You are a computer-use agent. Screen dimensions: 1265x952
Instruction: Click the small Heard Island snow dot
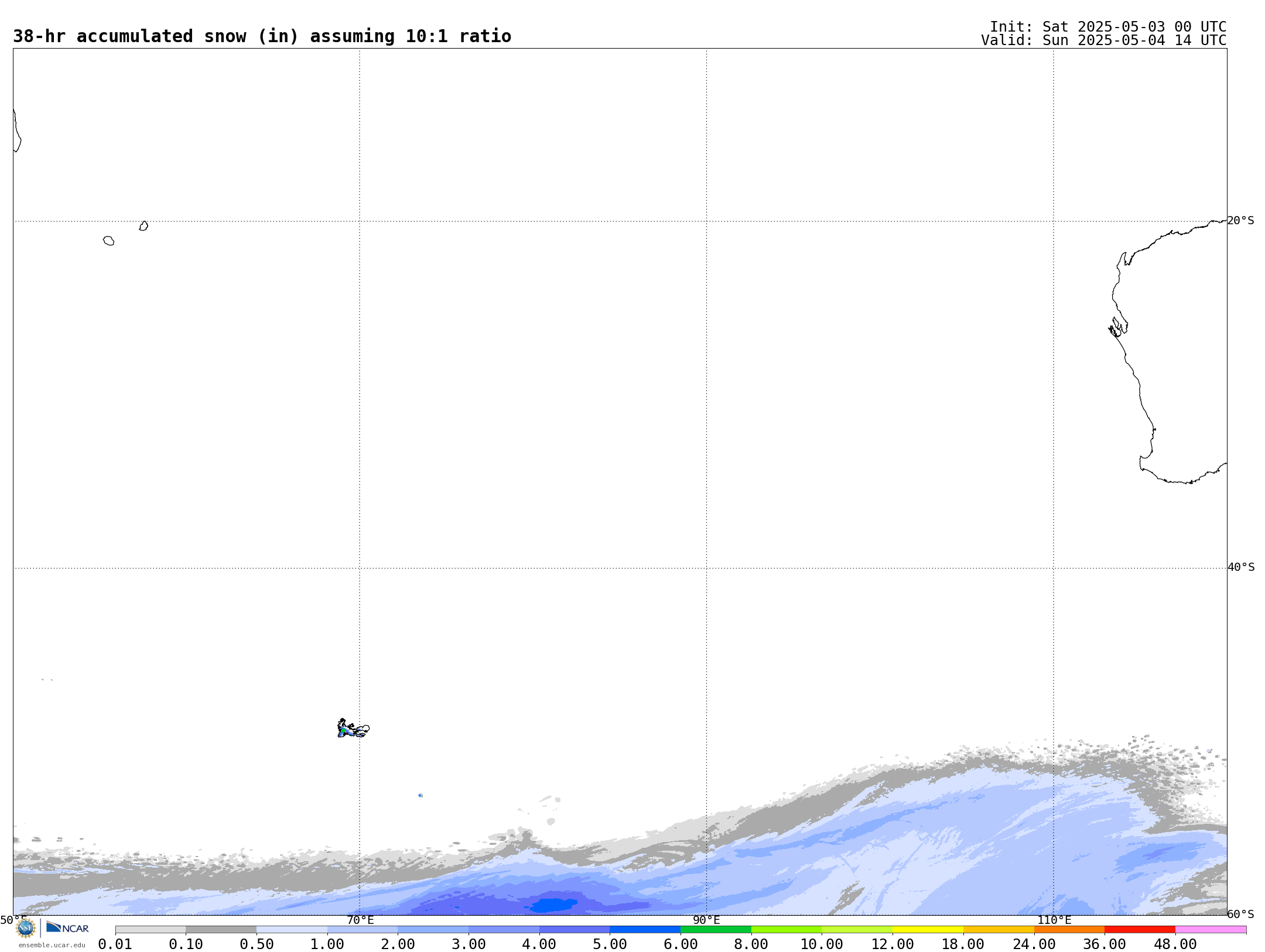click(420, 795)
